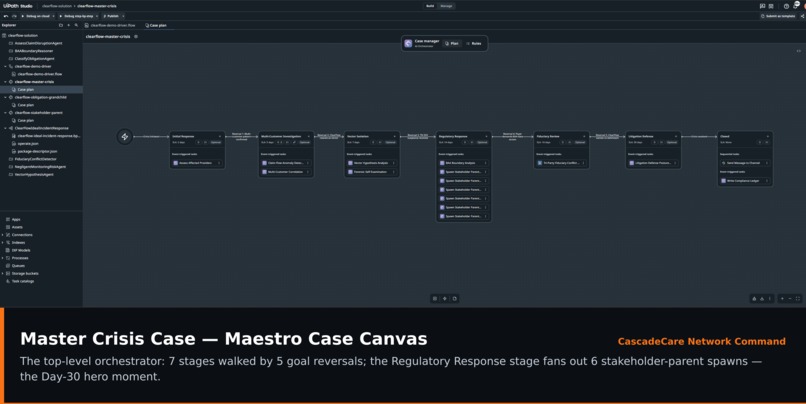This screenshot has width=806, height=404.
Task: Click the zoom in plus icon on canvas
Action: click(782, 299)
